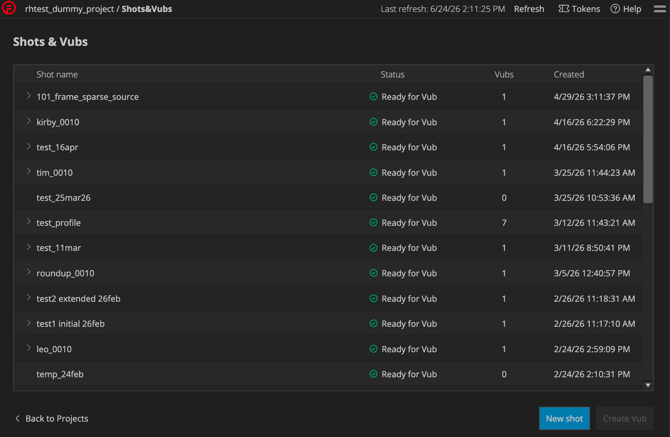Expand the 101_frame_sparse_source shot row
The image size is (670, 437).
tap(29, 96)
